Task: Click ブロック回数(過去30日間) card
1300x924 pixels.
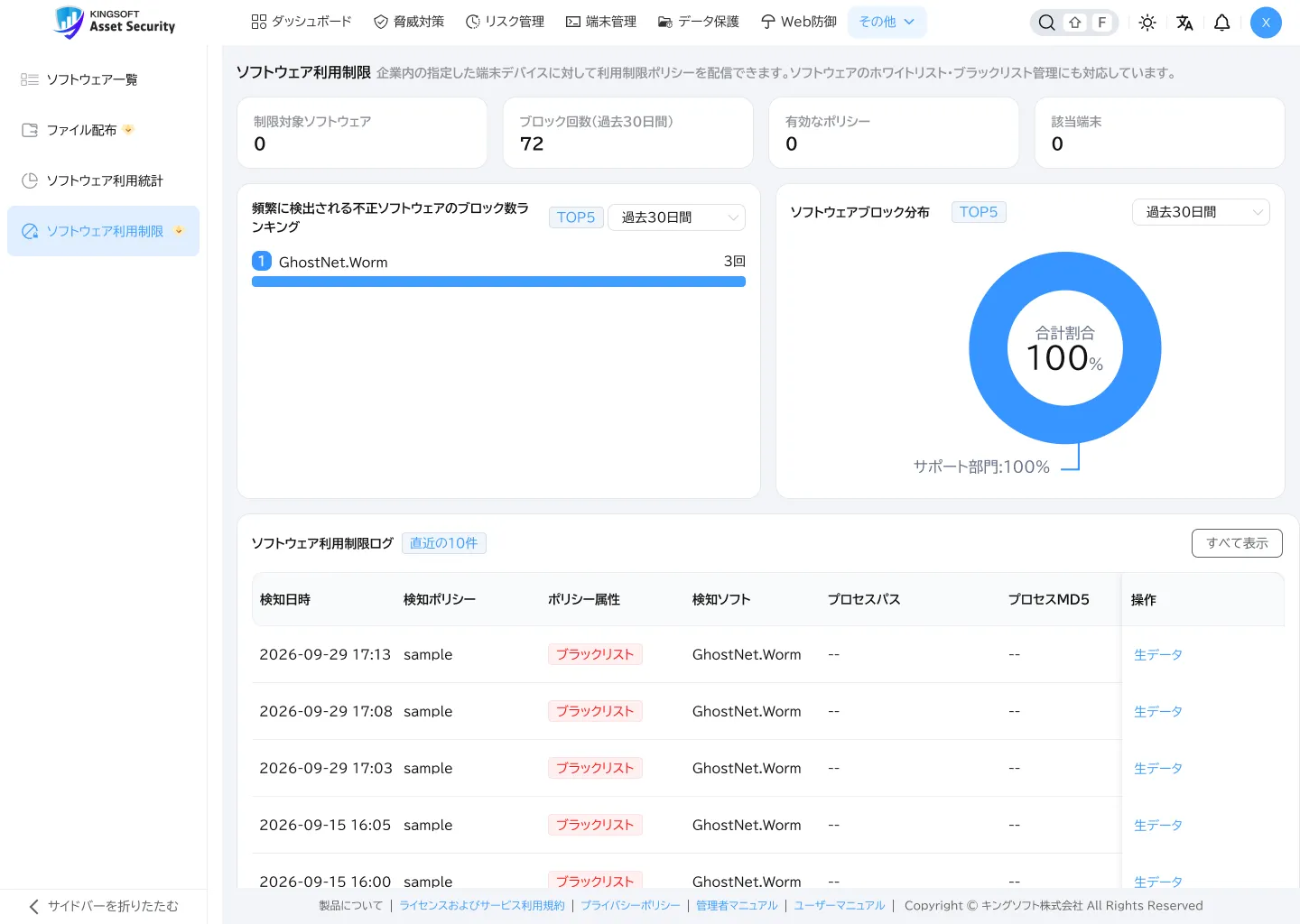Action: (x=628, y=133)
